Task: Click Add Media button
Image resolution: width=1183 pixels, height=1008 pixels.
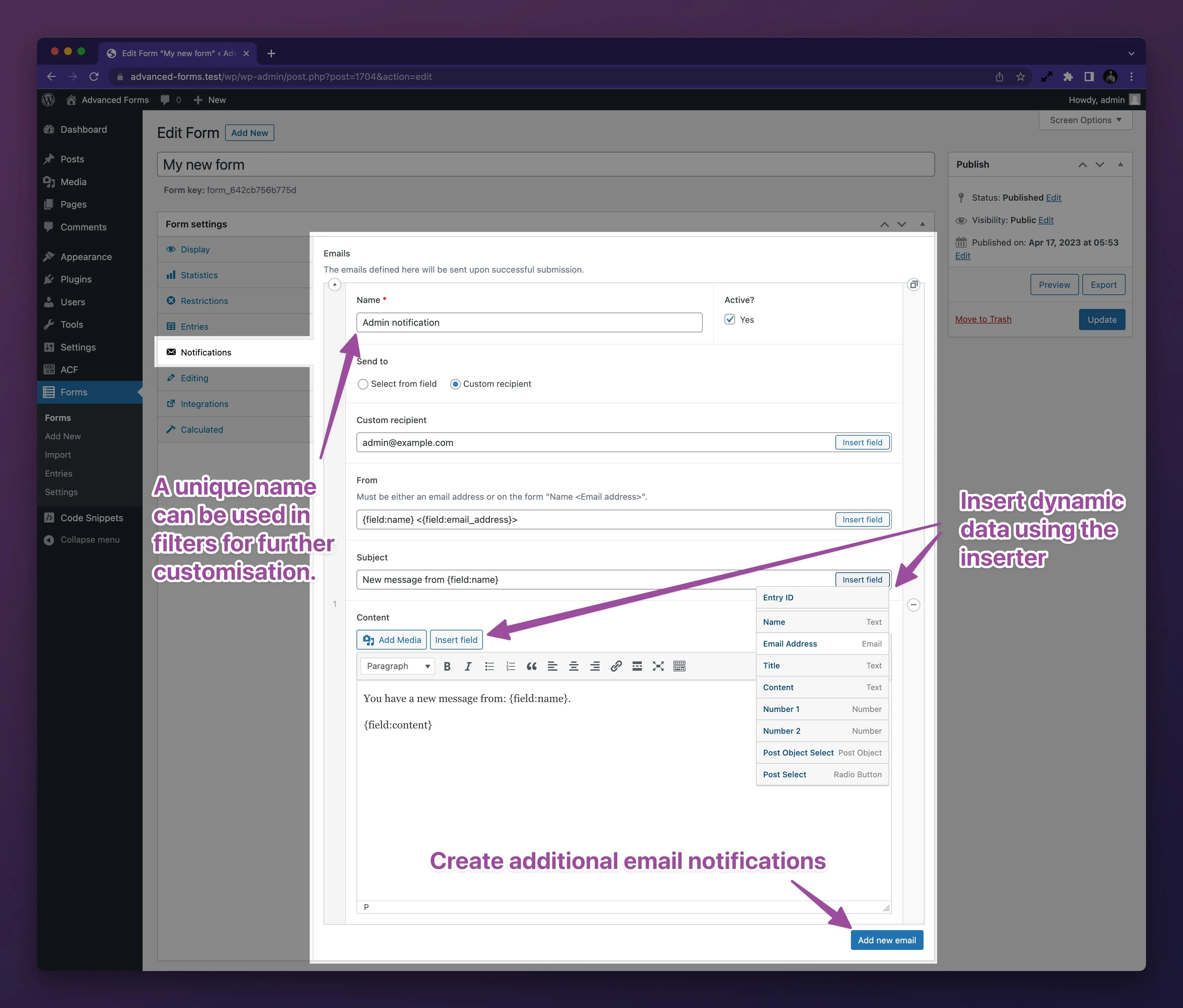Action: [392, 640]
